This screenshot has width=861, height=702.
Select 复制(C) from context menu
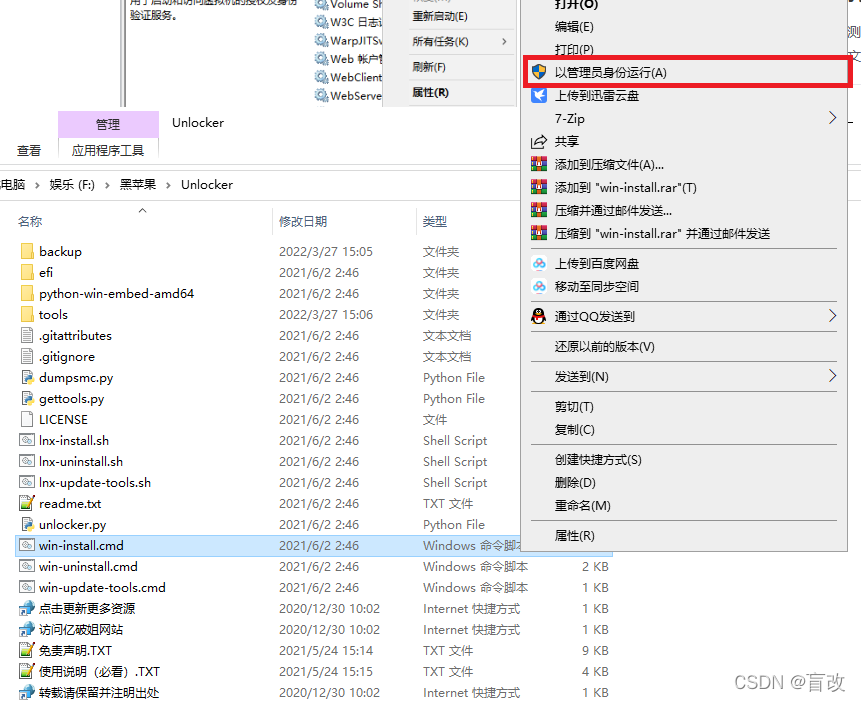pos(574,430)
